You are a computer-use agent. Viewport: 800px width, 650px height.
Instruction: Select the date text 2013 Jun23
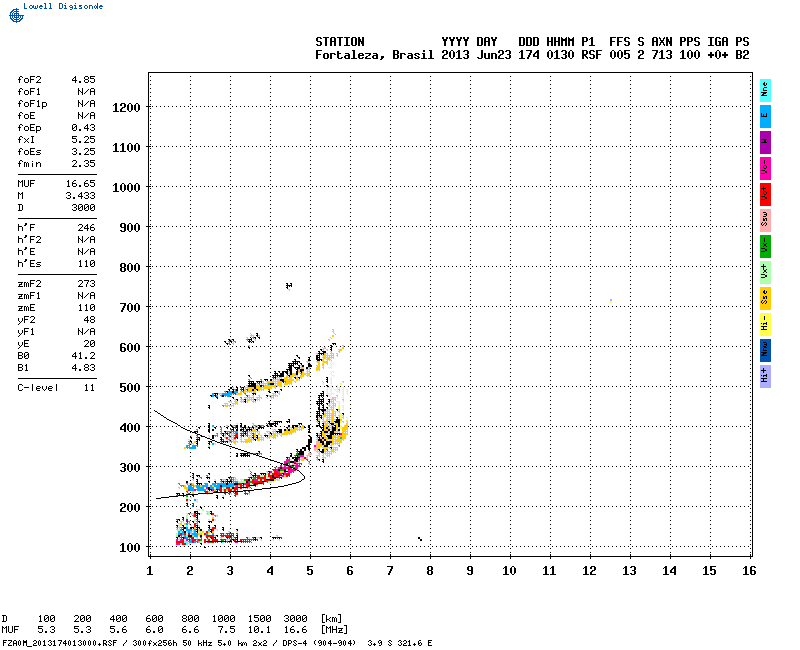[x=476, y=55]
